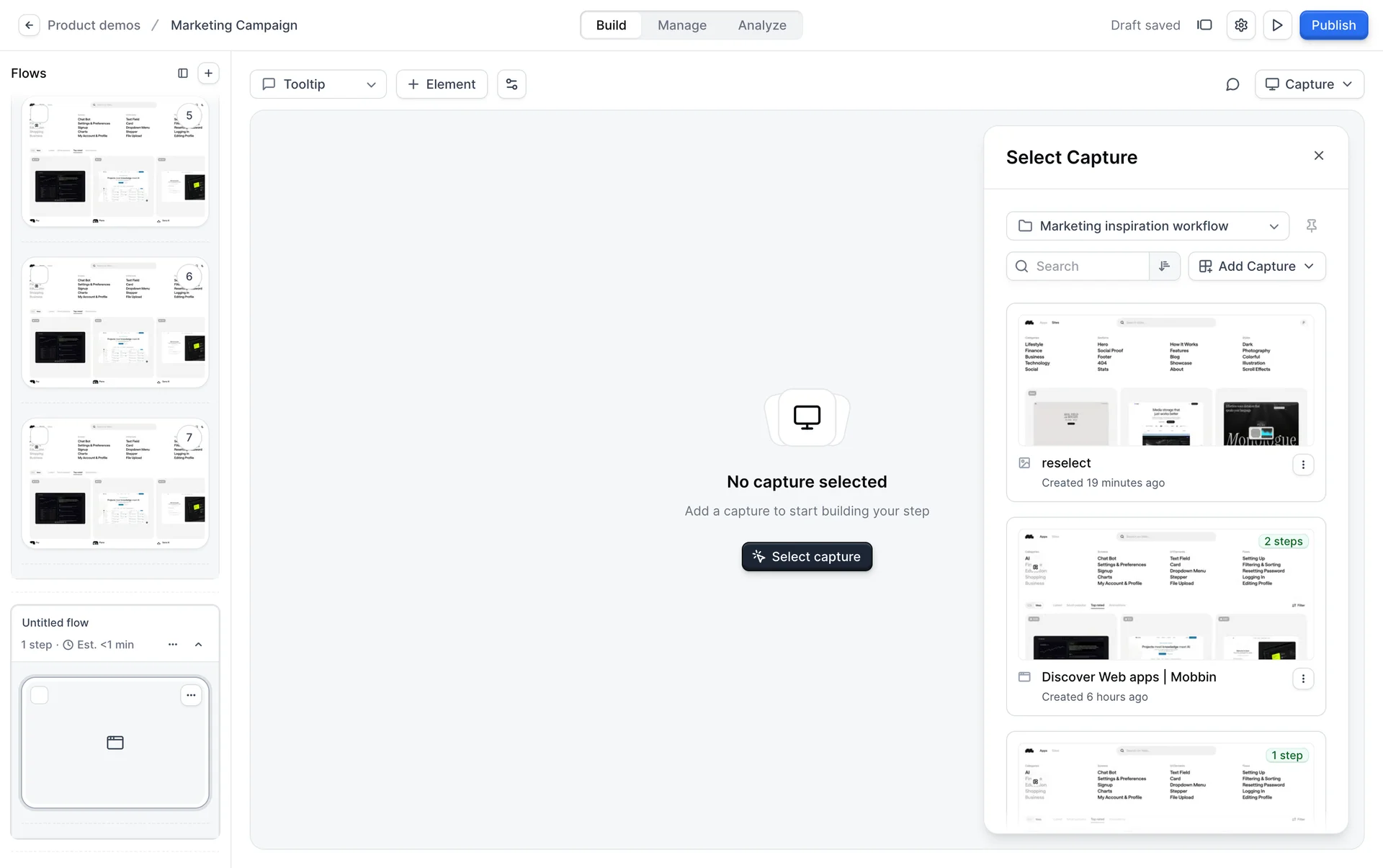Click the add new flow plus icon
The height and width of the screenshot is (868, 1383).
click(208, 73)
